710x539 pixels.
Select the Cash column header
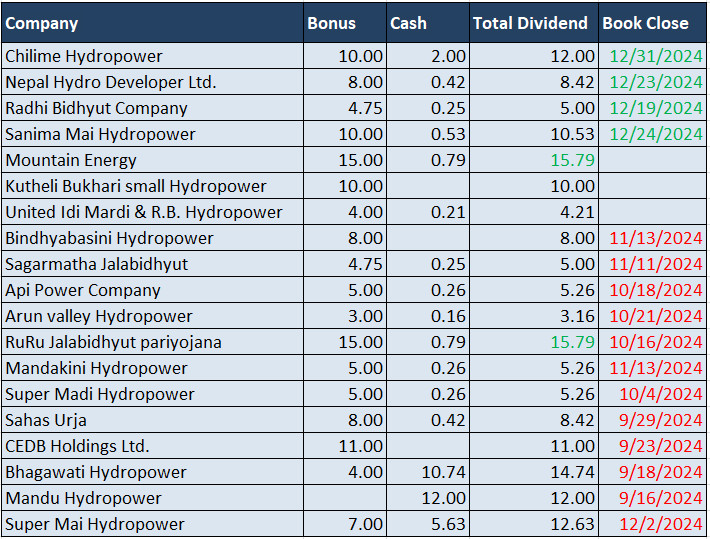(428, 23)
